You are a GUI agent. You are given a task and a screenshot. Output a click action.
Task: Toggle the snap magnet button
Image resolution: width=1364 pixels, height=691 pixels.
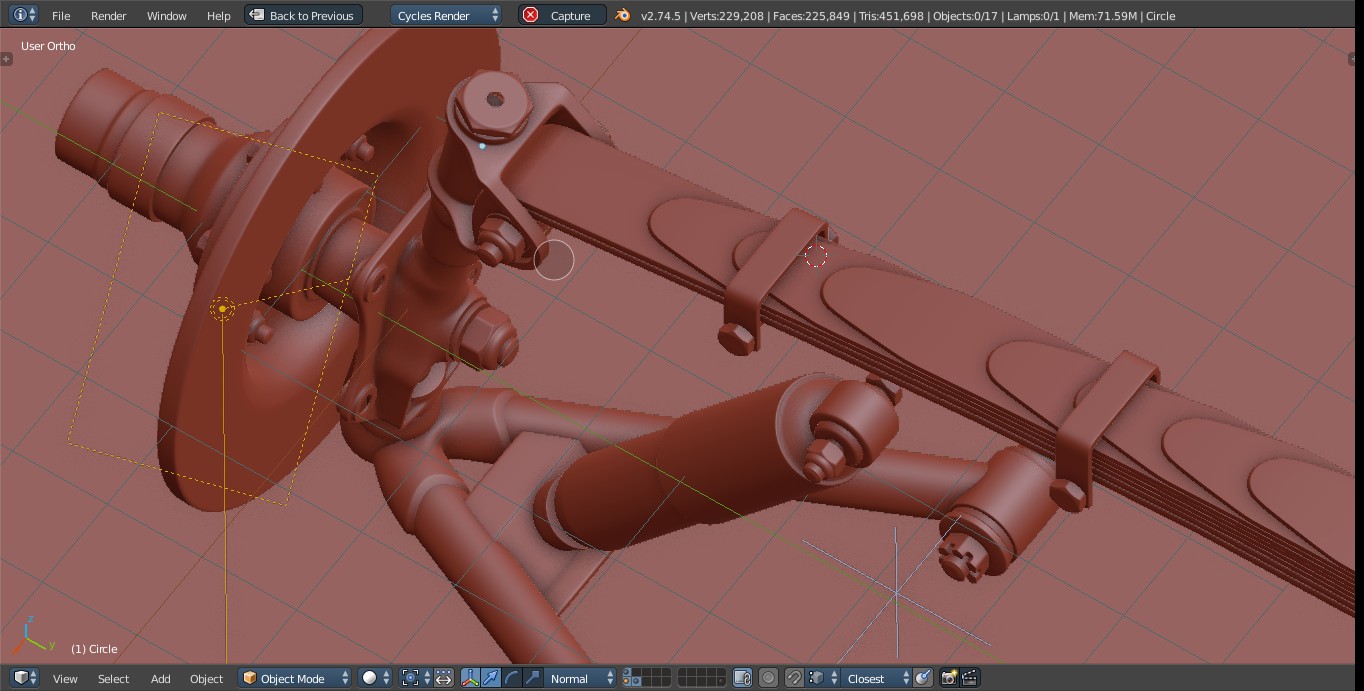[x=794, y=678]
